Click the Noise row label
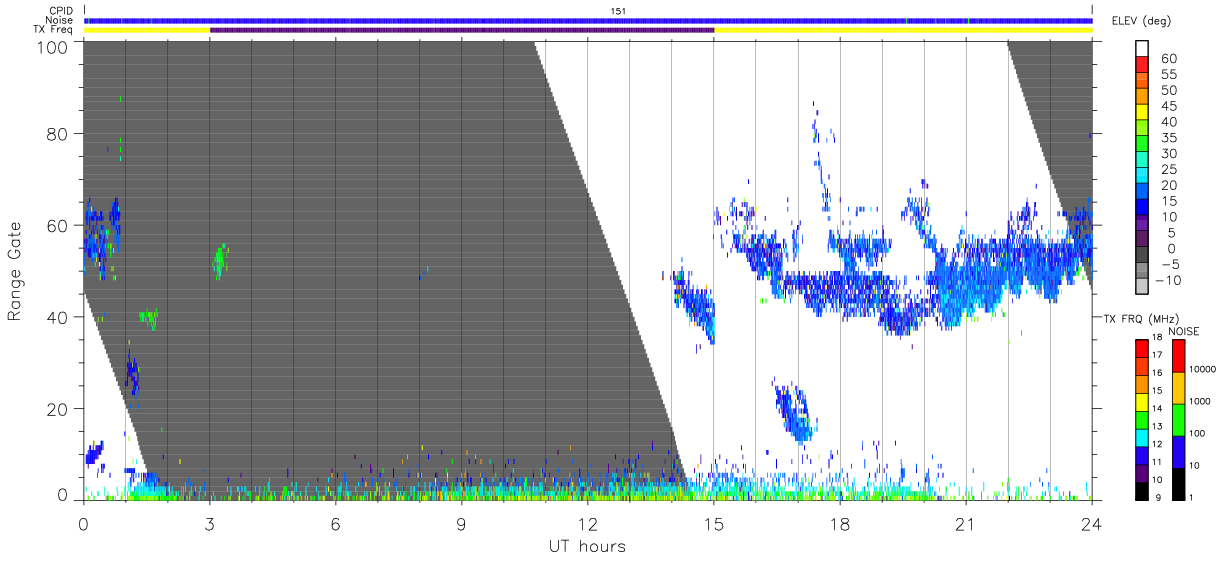The width and height of the screenshot is (1228, 567). click(x=59, y=20)
